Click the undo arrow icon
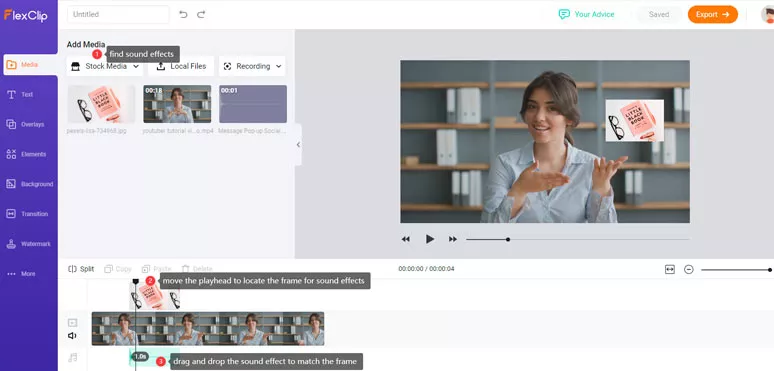 point(183,14)
